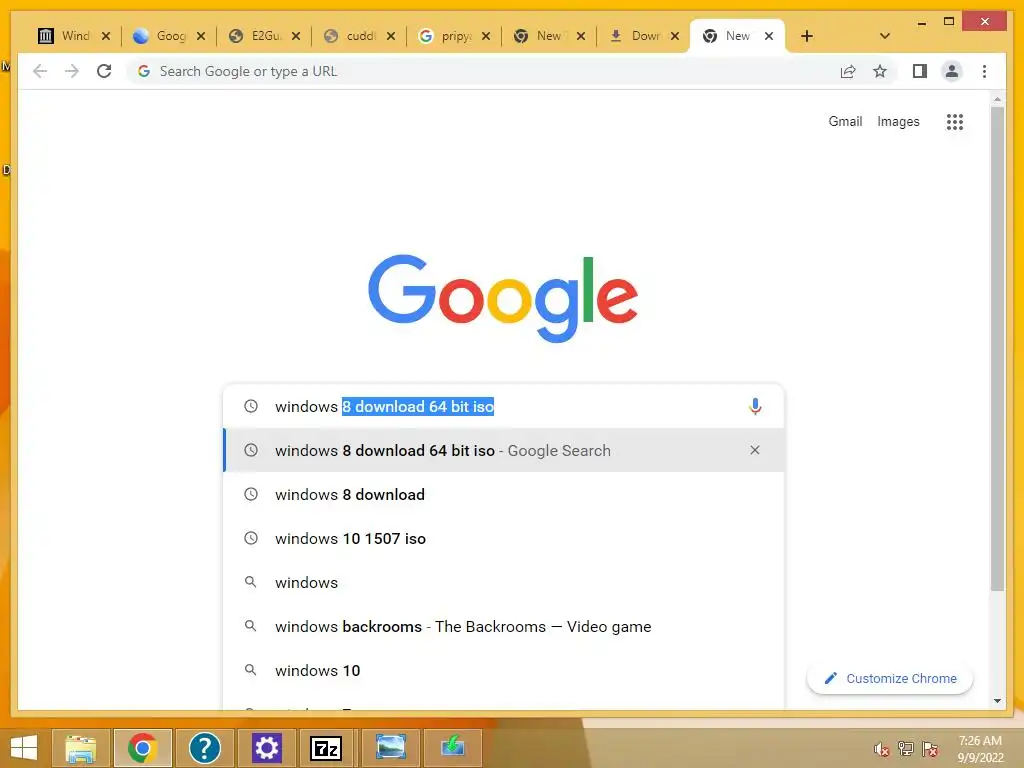Open the Chrome profile avatar
The image size is (1024, 768).
[952, 71]
